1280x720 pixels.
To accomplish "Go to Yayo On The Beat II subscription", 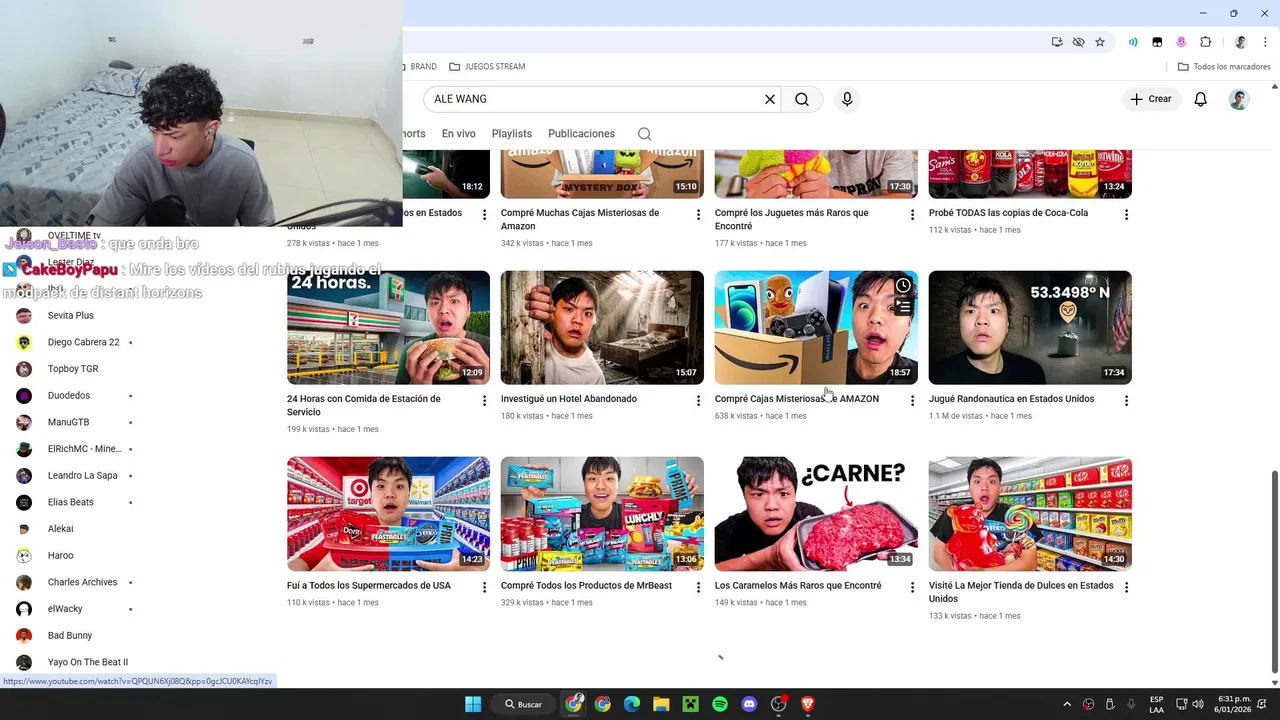I will [x=87, y=662].
